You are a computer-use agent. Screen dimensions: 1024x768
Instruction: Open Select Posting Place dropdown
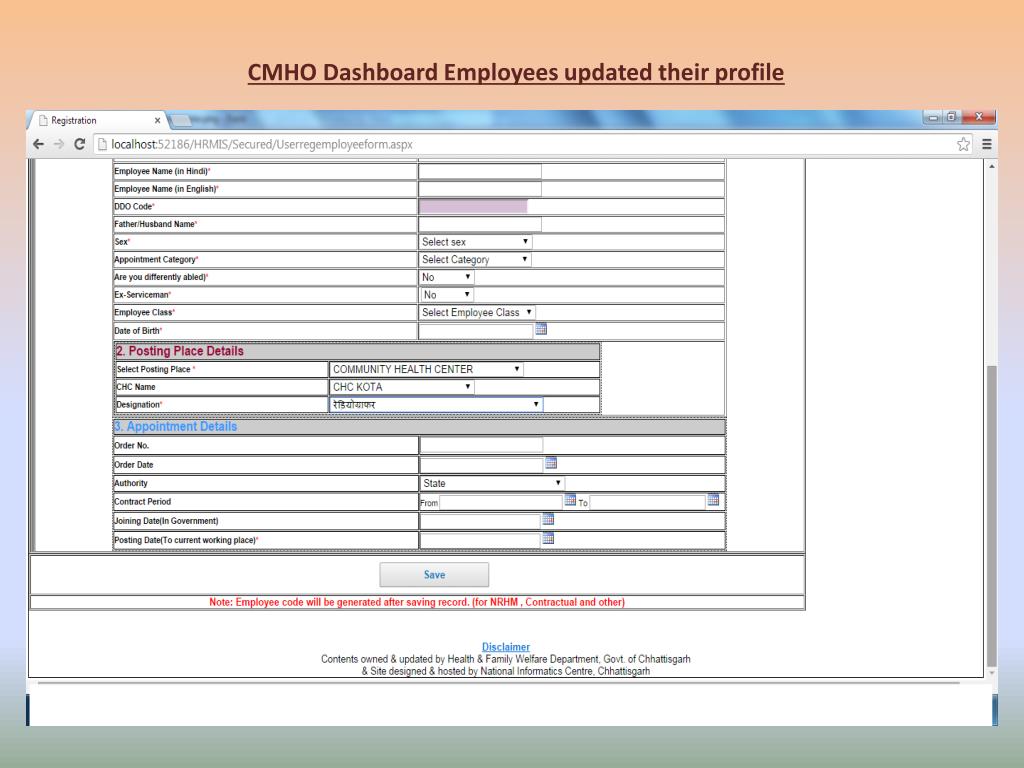pyautogui.click(x=426, y=369)
